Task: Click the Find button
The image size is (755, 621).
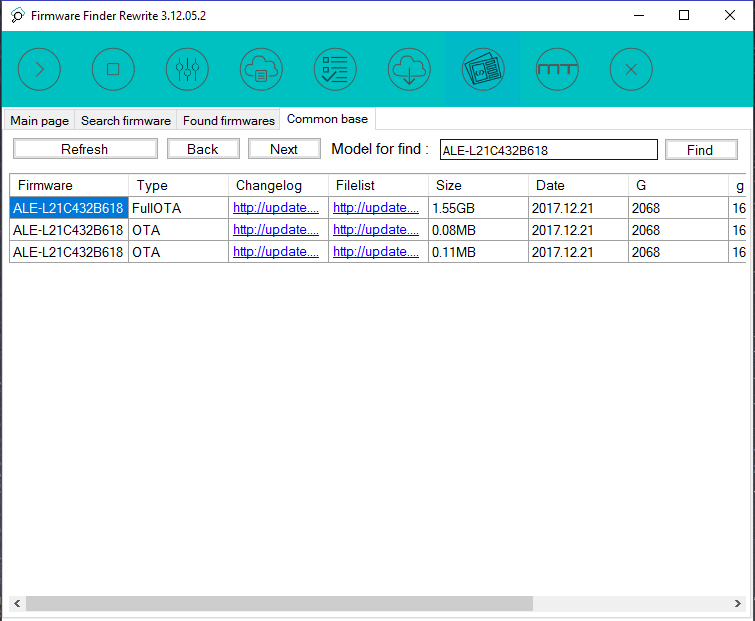Action: (701, 150)
